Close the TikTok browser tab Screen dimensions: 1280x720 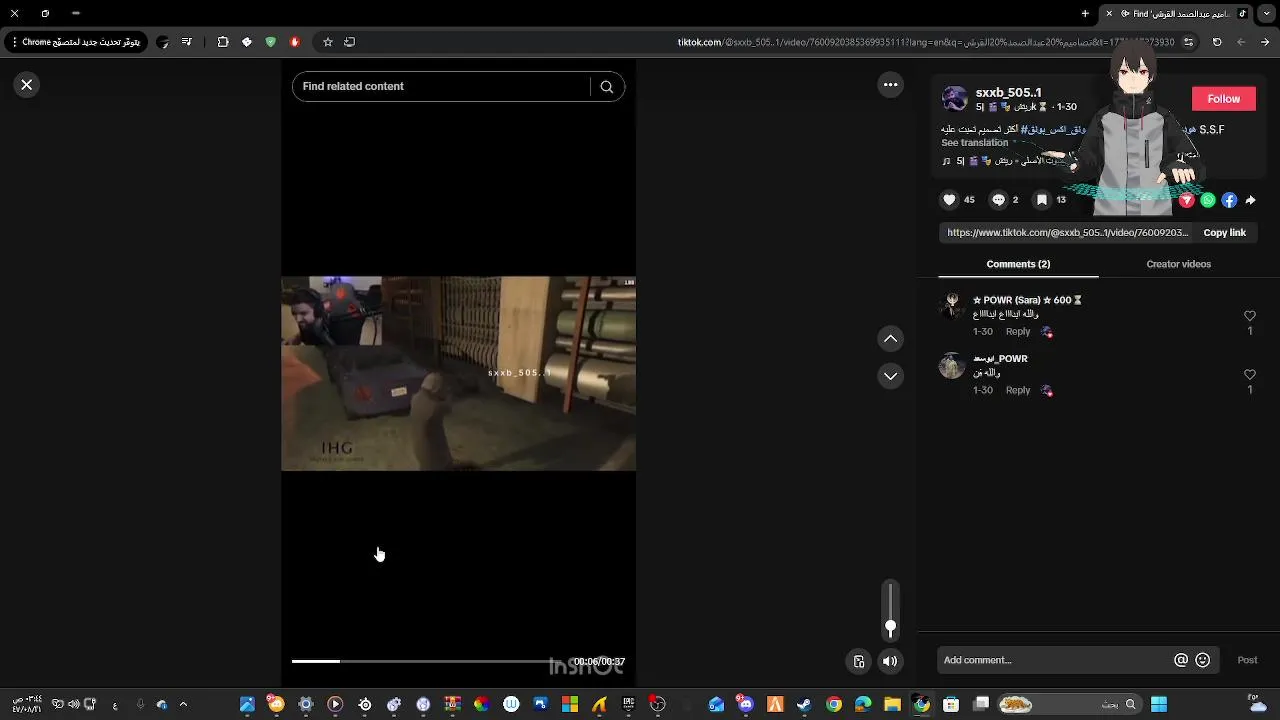1108,14
